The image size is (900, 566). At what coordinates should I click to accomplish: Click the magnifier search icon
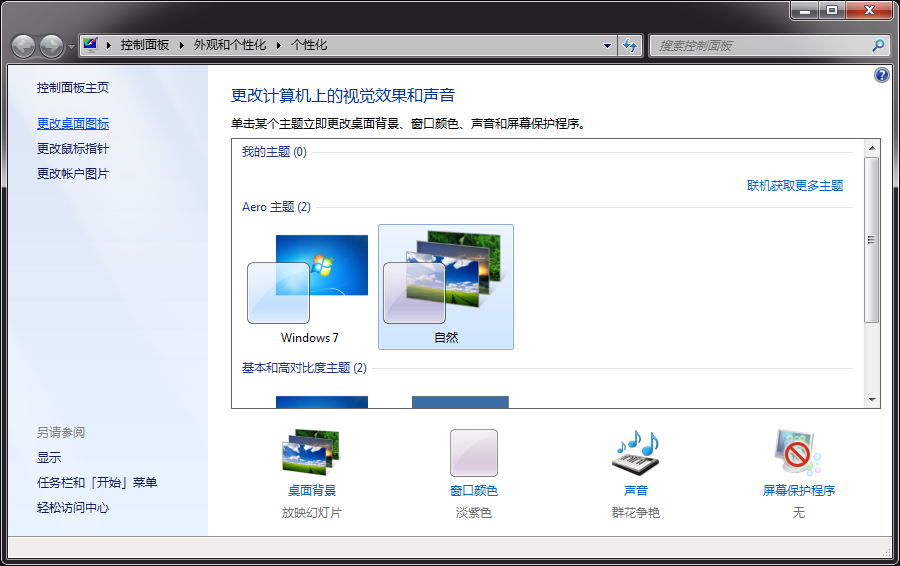point(878,45)
